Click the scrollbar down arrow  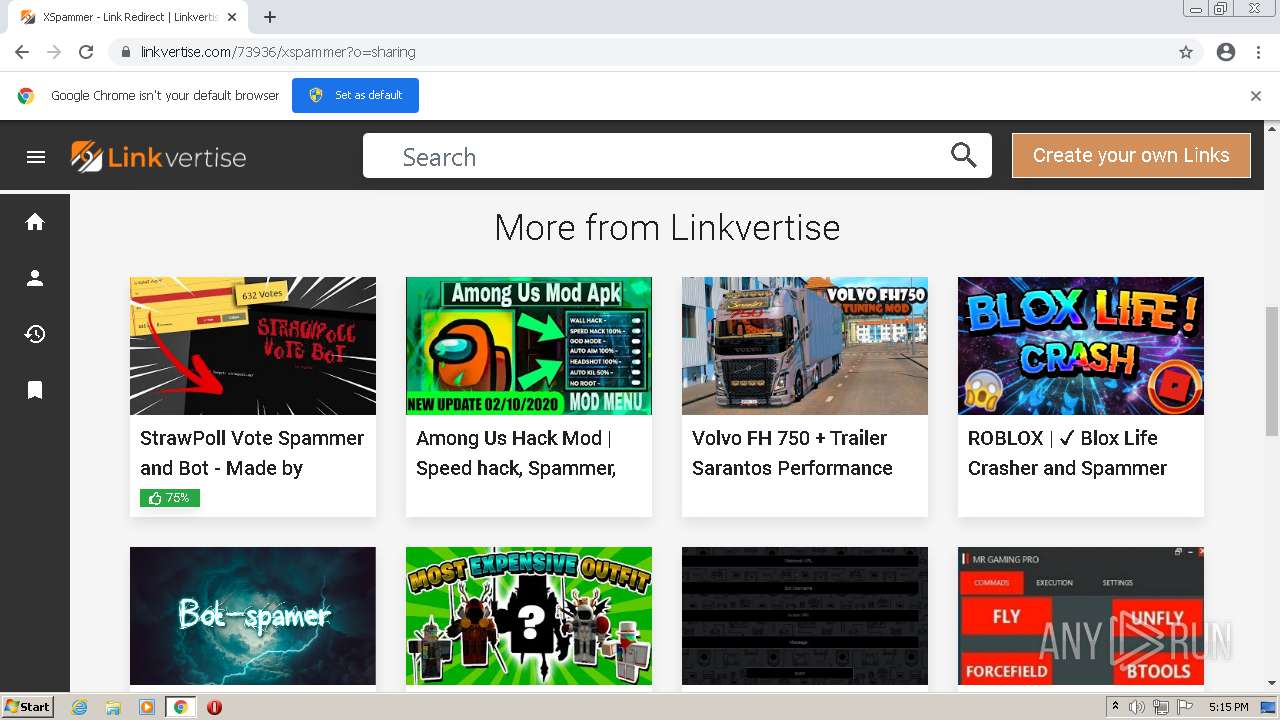point(1272,684)
